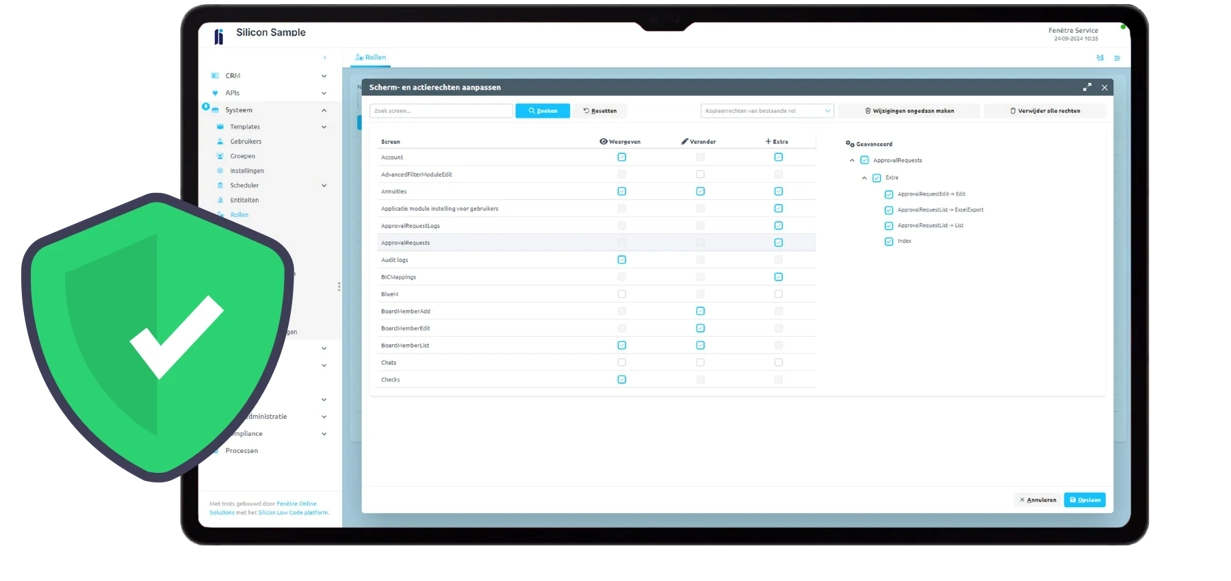The height and width of the screenshot is (581, 1231).
Task: Click Wijzigingen ongedaan maken button
Action: [909, 111]
